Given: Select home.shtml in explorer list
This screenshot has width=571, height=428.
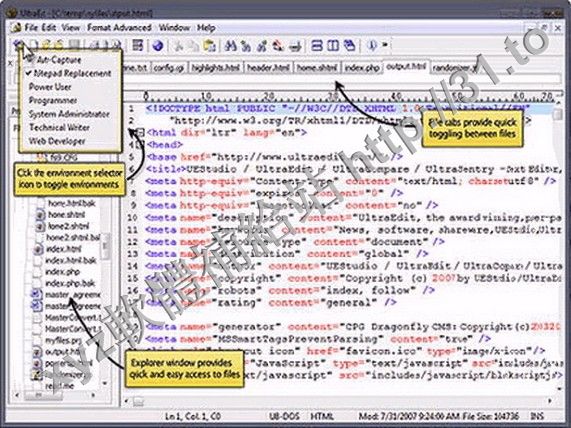Looking at the screenshot, I should 67,215.
